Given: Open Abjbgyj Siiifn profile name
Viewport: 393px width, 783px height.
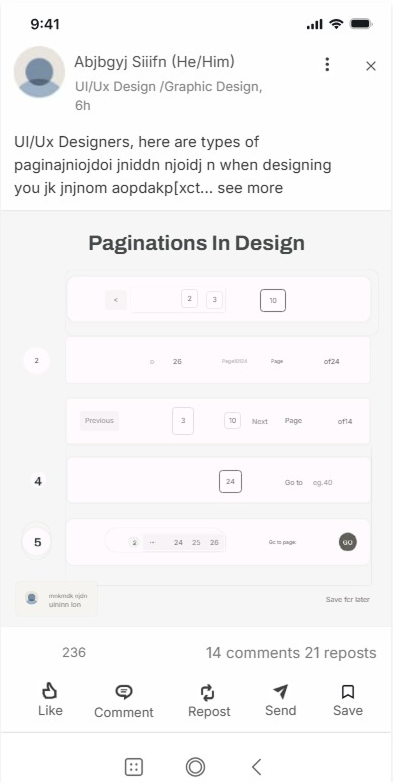Looking at the screenshot, I should (x=154, y=62).
